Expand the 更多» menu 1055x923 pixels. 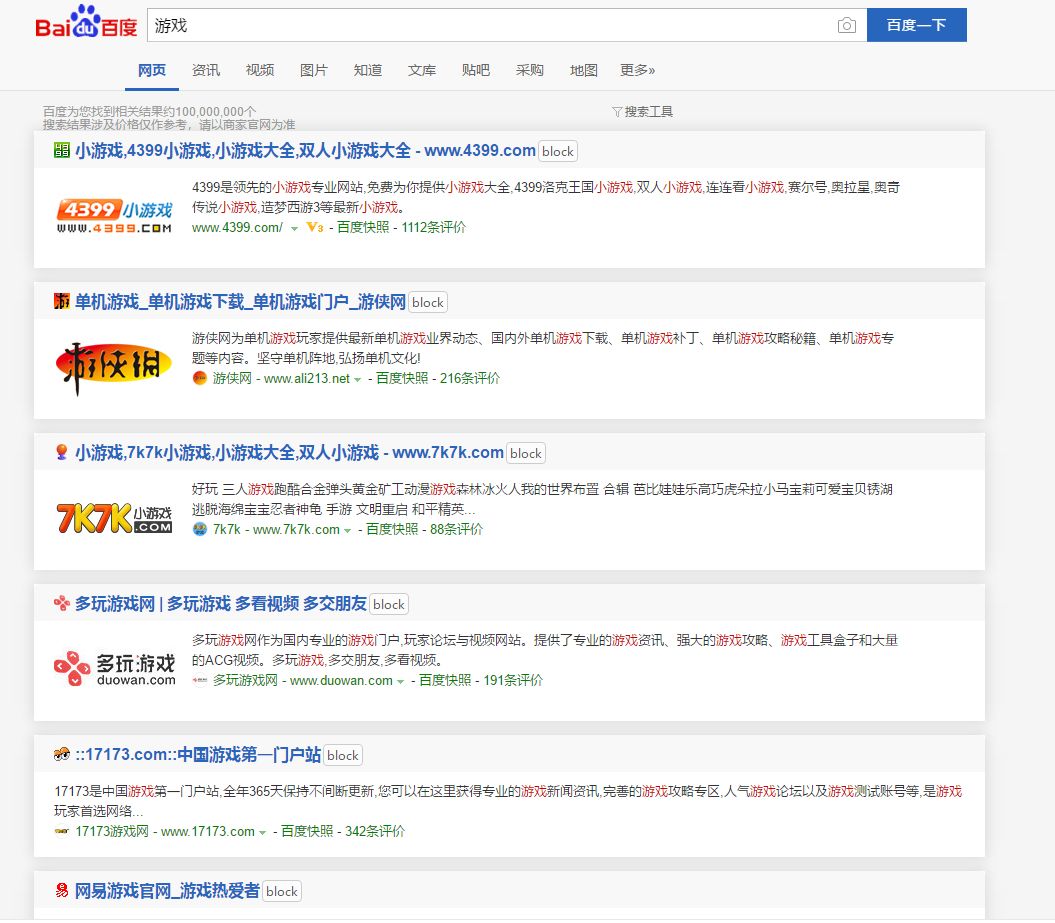[x=637, y=70]
